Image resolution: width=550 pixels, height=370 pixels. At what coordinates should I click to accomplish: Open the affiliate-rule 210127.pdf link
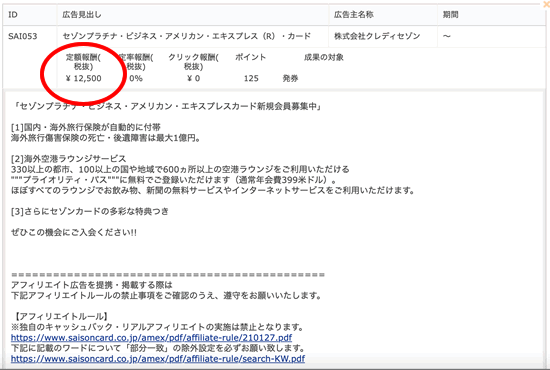tap(151, 338)
